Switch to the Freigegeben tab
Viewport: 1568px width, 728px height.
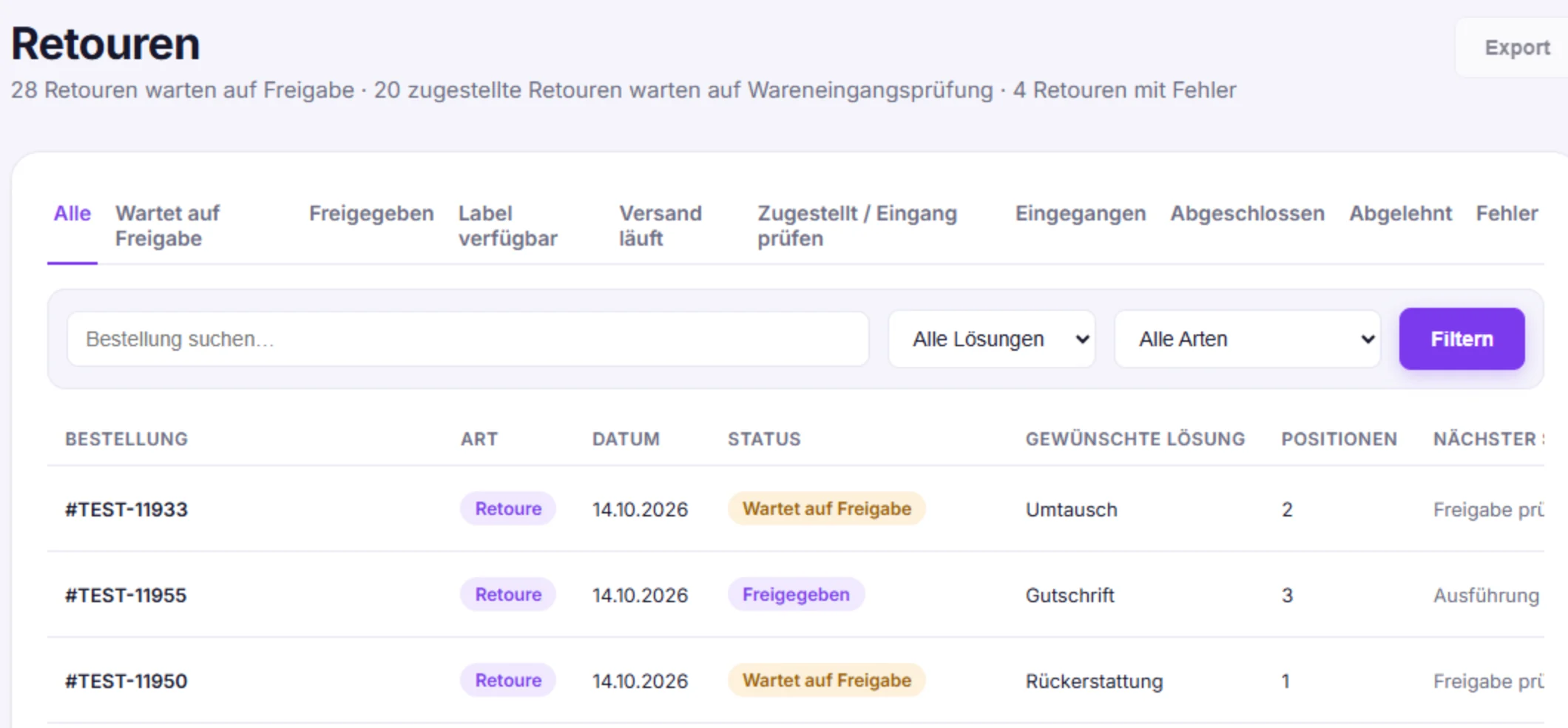coord(371,214)
